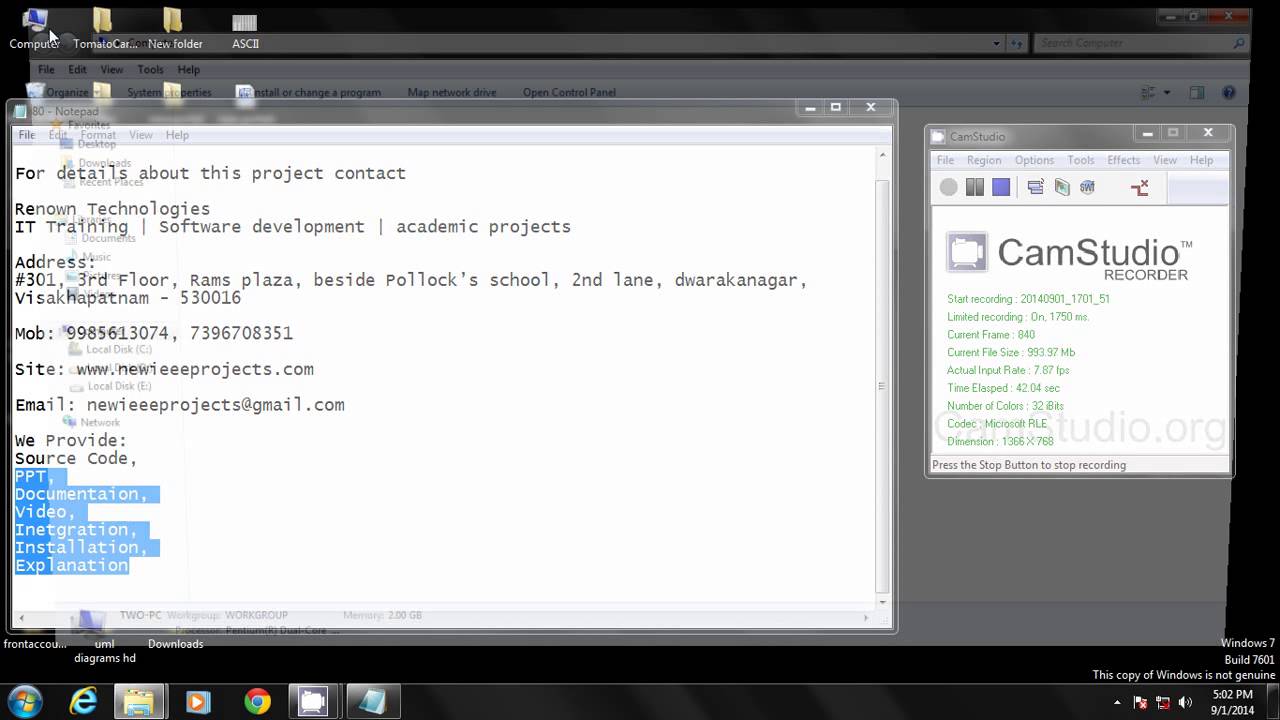Click the Explorer help question-mark icon
This screenshot has width=1280, height=720.
click(1229, 93)
